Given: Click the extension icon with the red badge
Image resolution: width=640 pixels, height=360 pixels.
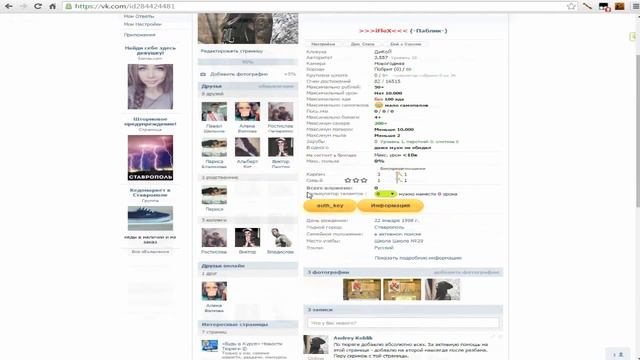Looking at the screenshot, I should (604, 7).
